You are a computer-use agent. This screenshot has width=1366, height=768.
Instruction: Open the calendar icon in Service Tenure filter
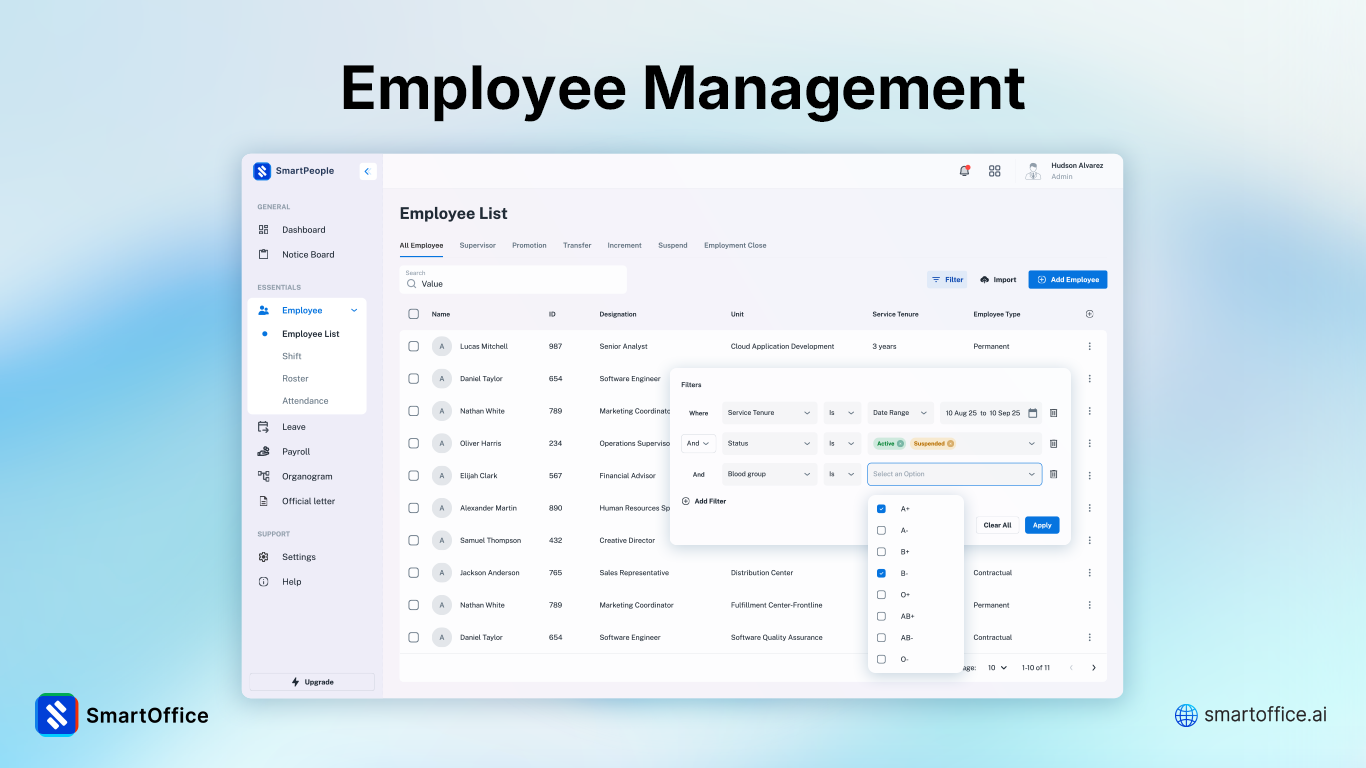[x=1033, y=412]
